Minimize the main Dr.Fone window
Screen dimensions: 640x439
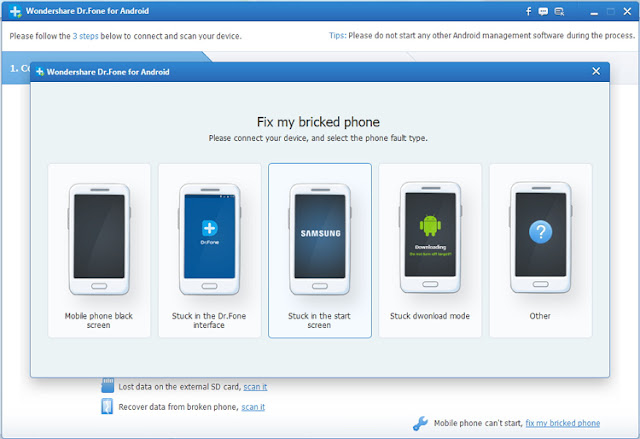[594, 12]
